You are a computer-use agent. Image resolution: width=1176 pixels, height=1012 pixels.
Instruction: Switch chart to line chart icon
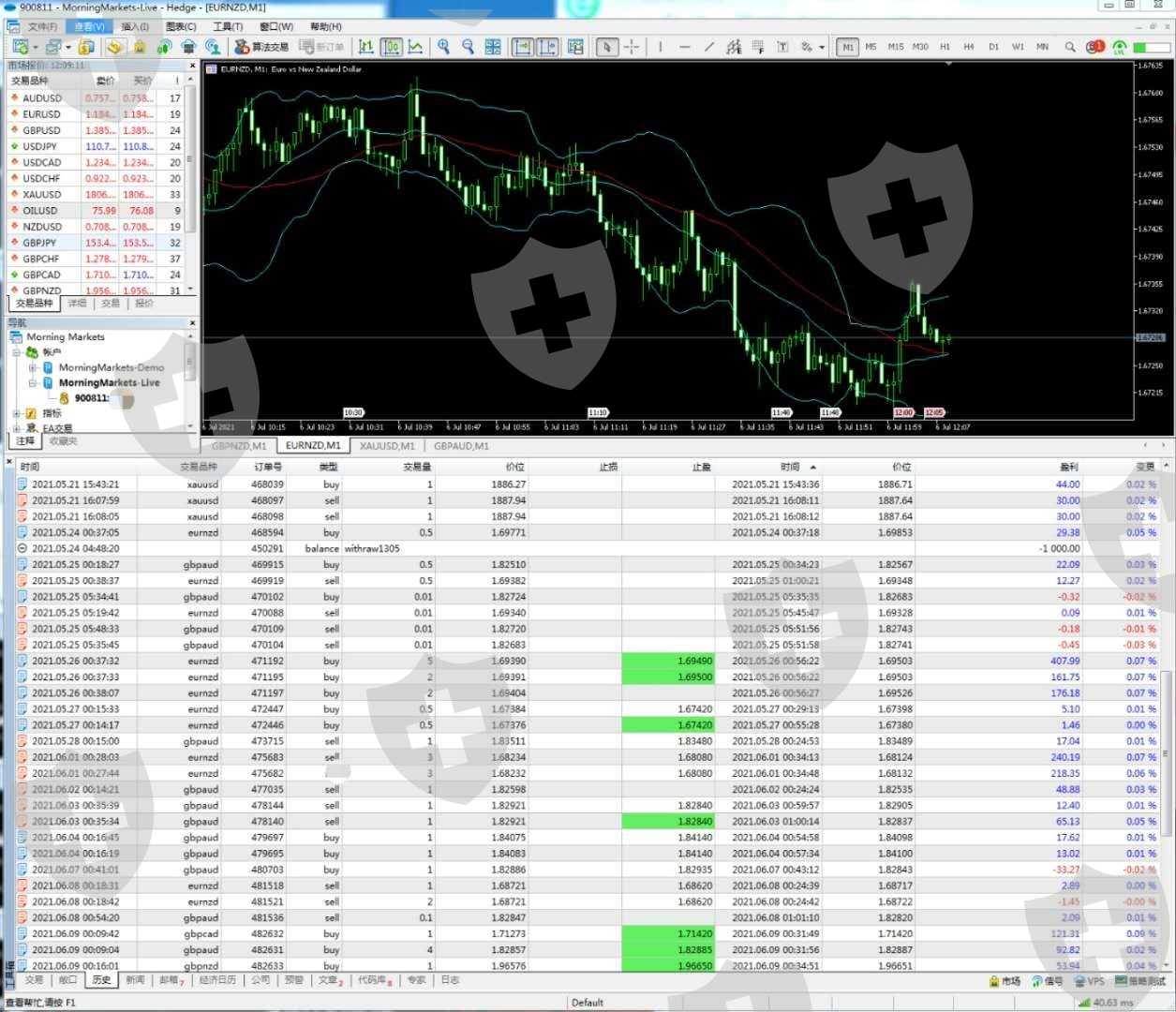(415, 47)
